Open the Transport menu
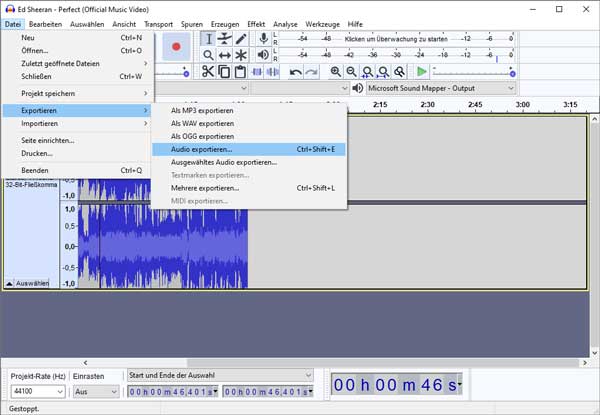The image size is (600, 415). (x=158, y=24)
